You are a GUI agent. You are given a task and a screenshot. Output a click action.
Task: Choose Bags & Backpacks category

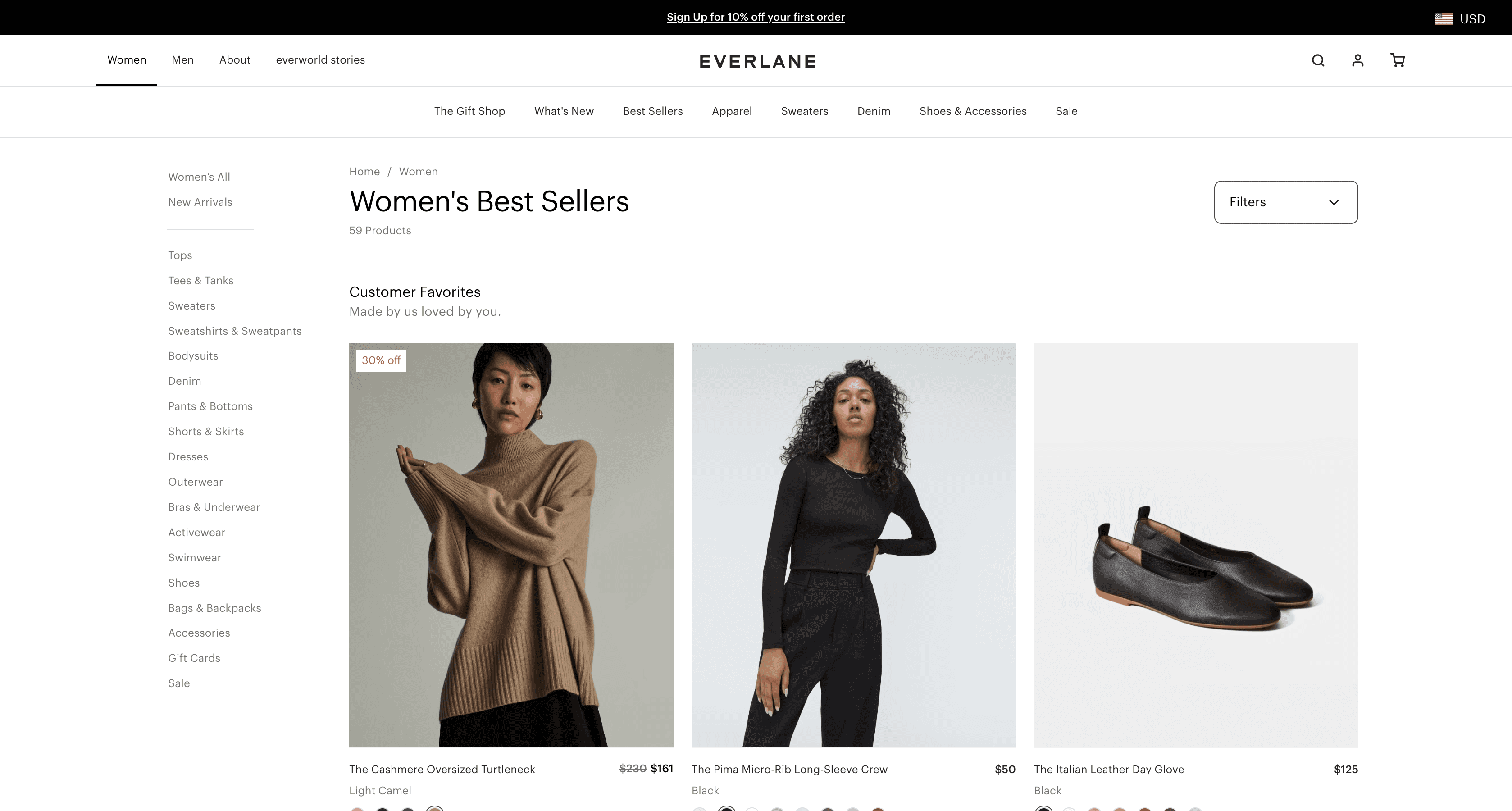pos(214,608)
